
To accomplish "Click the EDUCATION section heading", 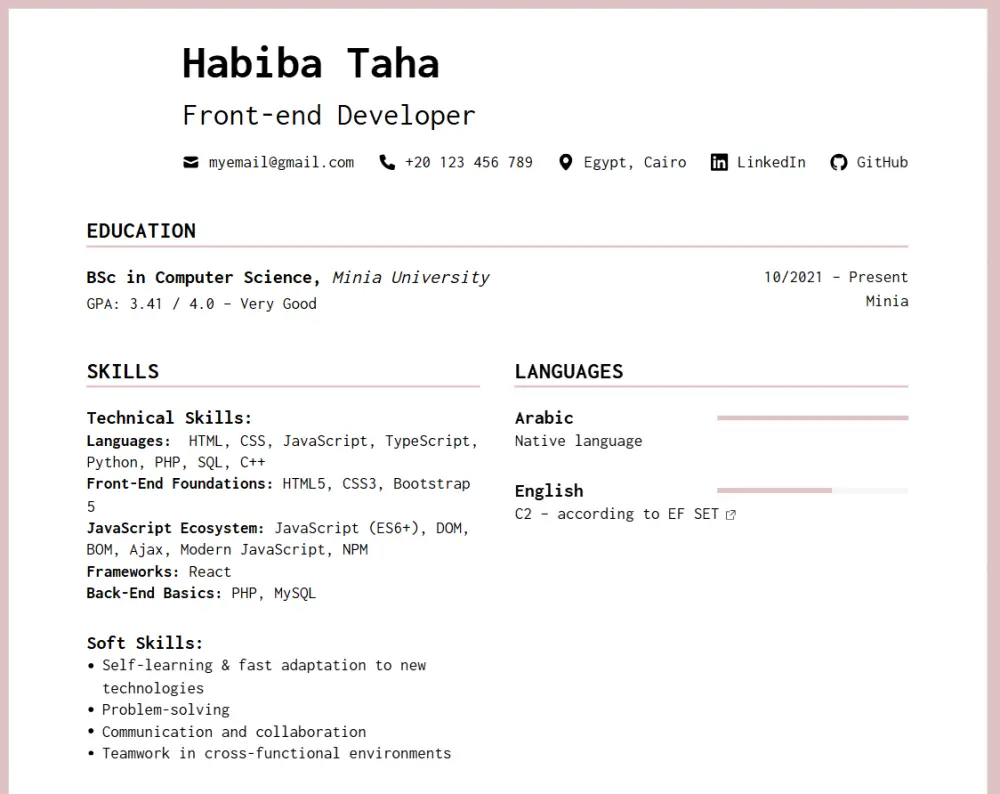I will point(140,230).
